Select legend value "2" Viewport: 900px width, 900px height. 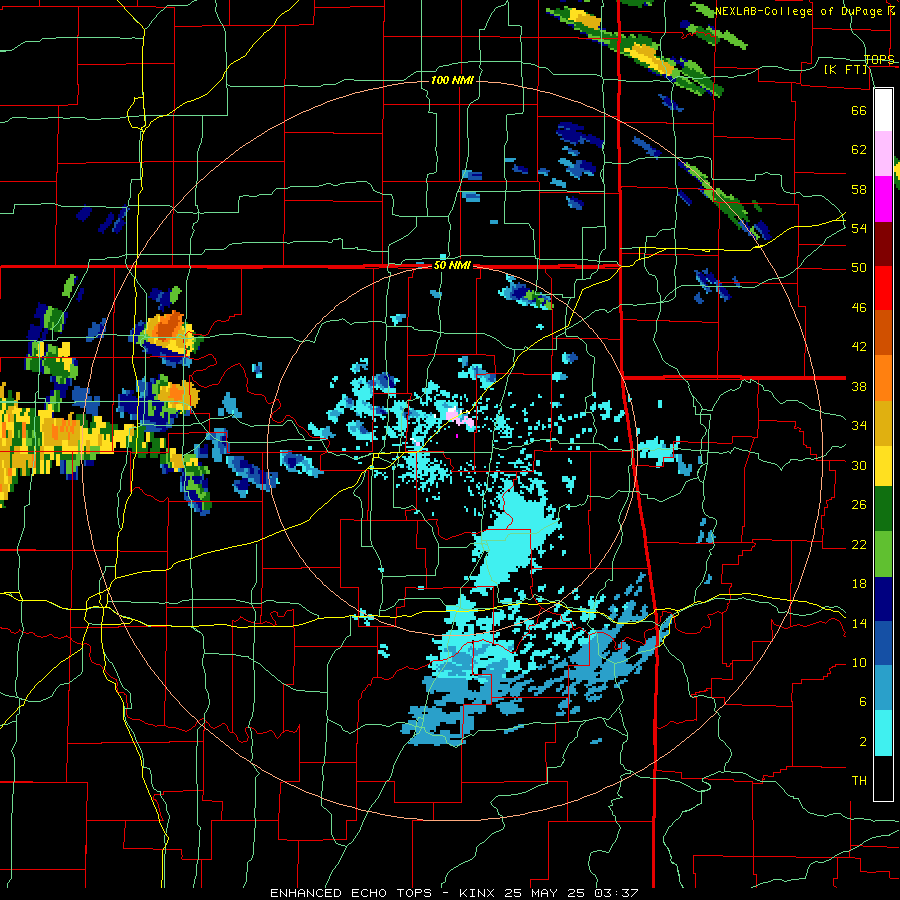click(x=862, y=742)
